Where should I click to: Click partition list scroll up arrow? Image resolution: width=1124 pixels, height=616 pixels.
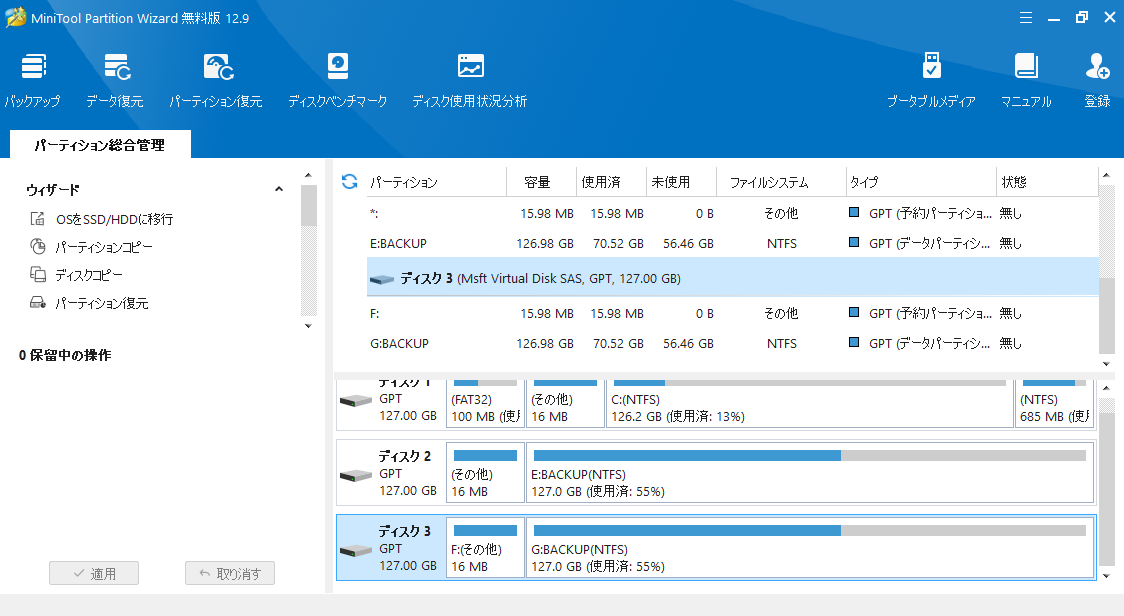[1106, 175]
